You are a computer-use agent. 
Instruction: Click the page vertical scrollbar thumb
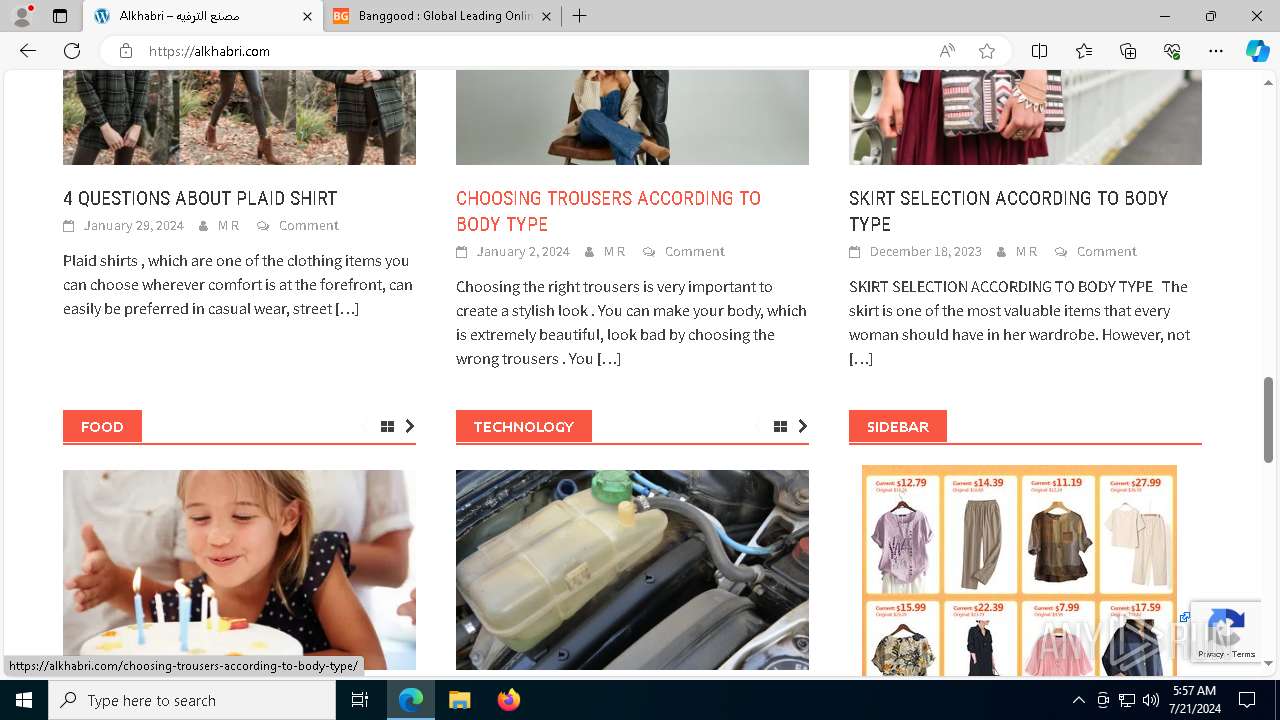(1268, 419)
